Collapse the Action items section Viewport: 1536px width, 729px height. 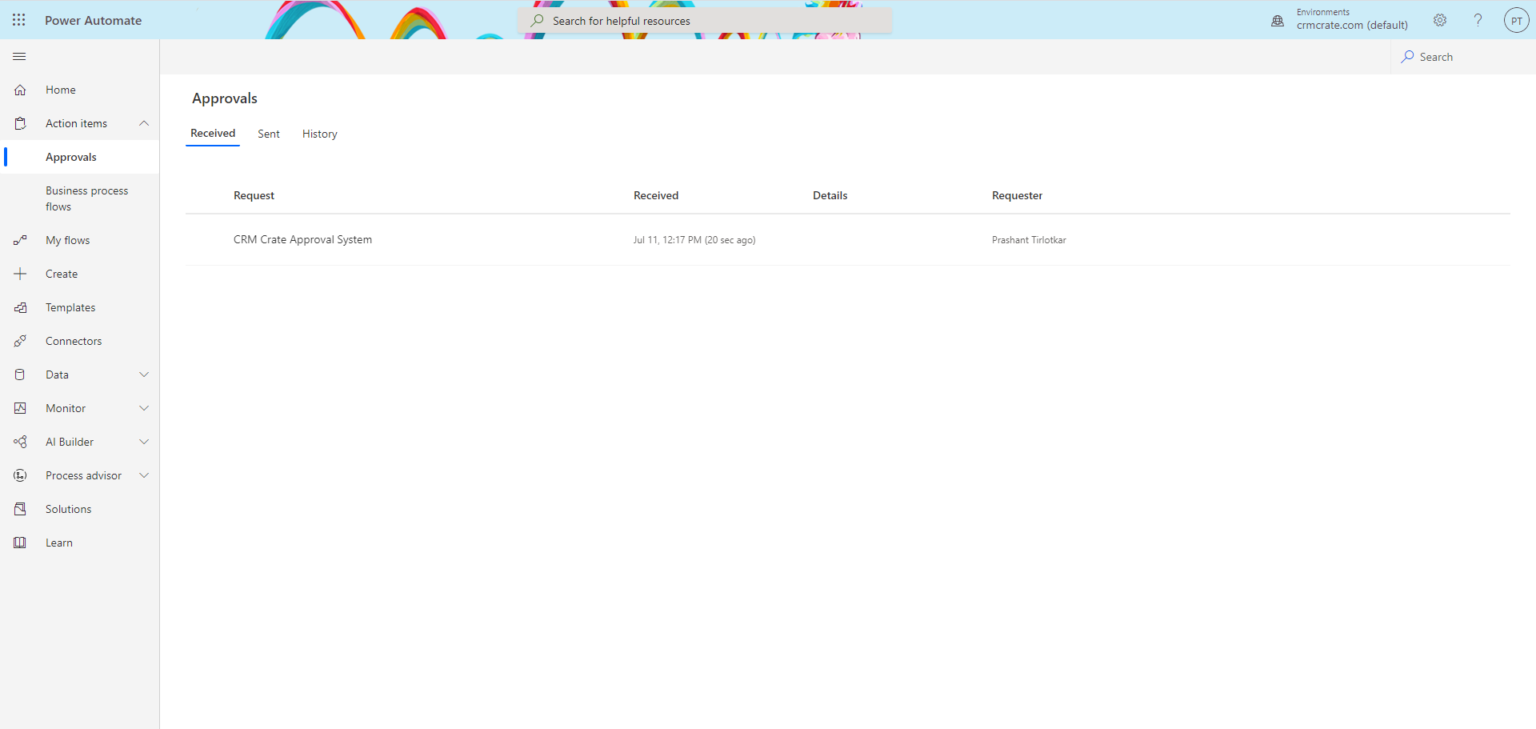[143, 123]
